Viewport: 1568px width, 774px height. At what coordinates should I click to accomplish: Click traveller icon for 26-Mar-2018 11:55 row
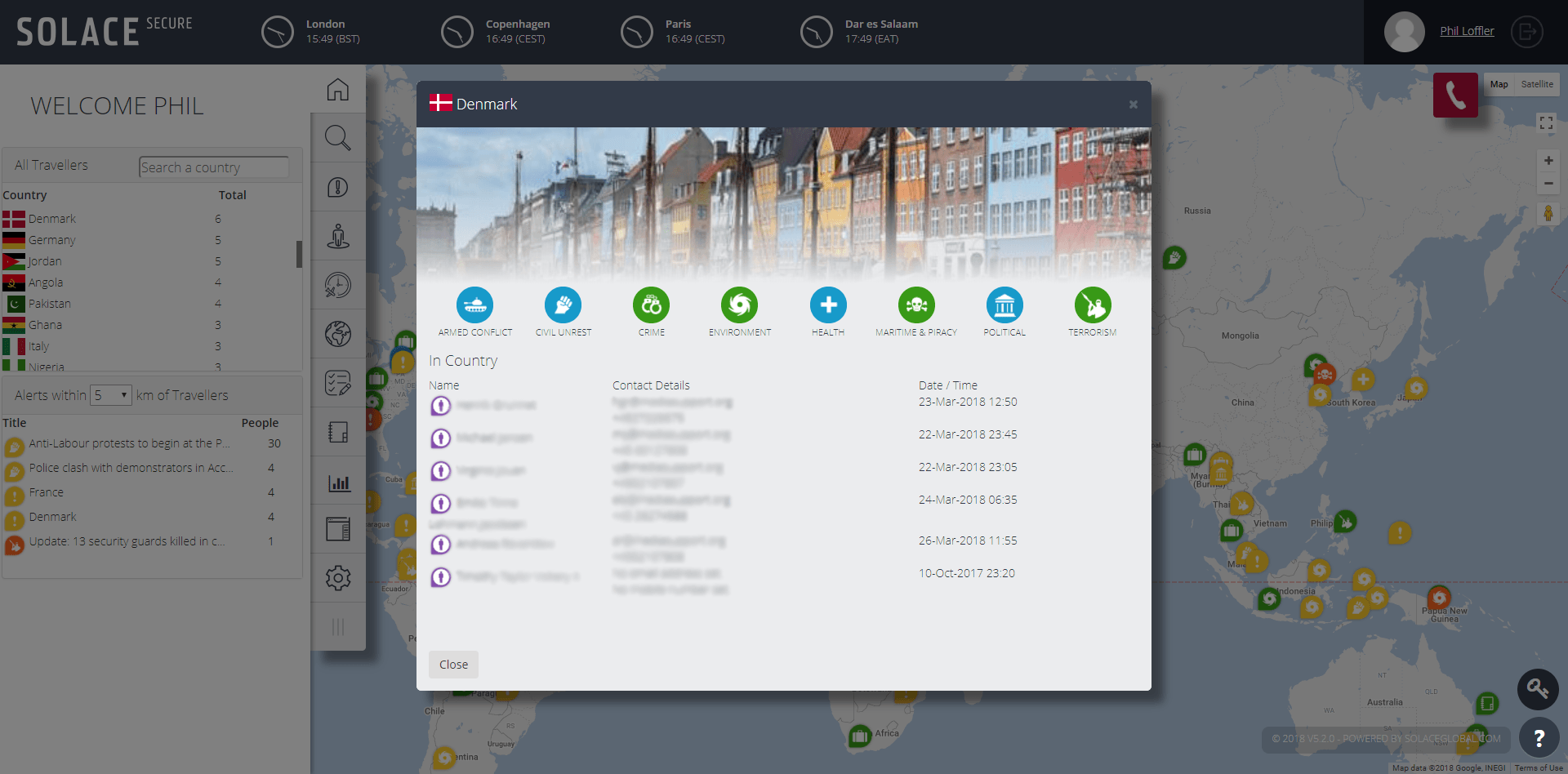(441, 545)
